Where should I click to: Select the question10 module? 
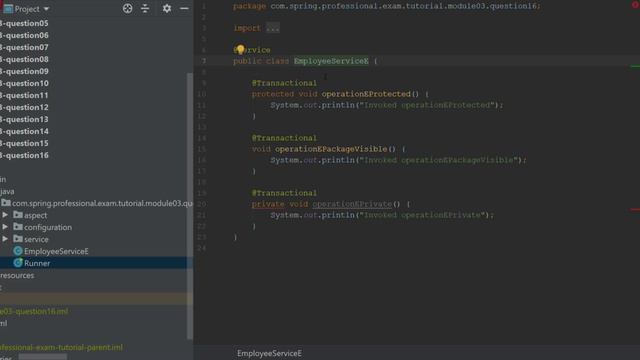point(24,83)
